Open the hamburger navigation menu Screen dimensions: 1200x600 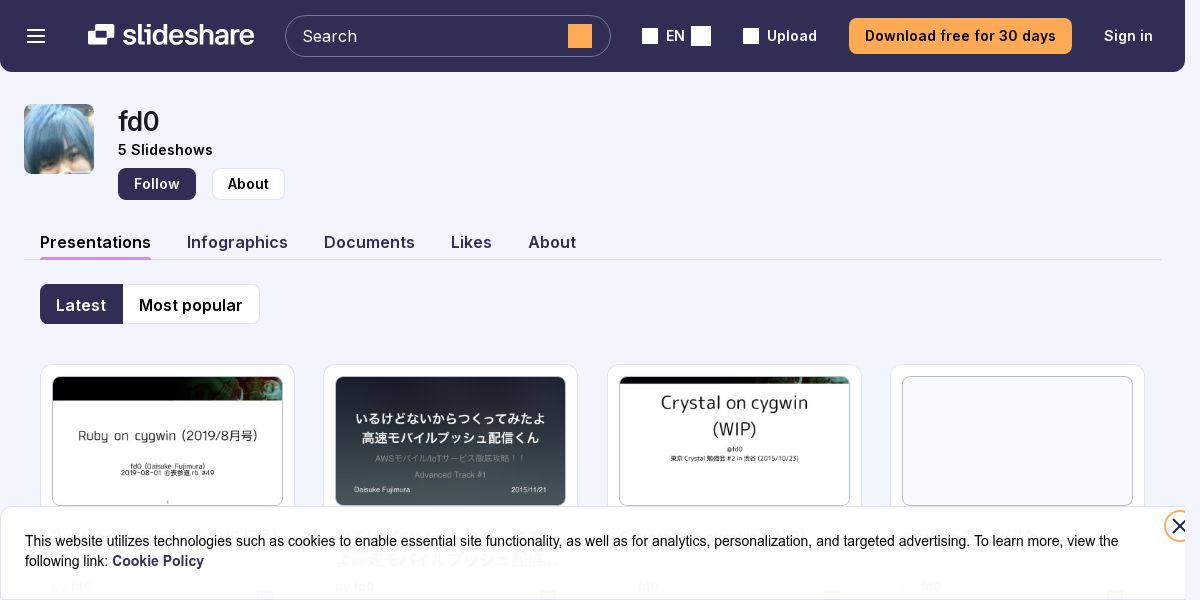pyautogui.click(x=36, y=36)
